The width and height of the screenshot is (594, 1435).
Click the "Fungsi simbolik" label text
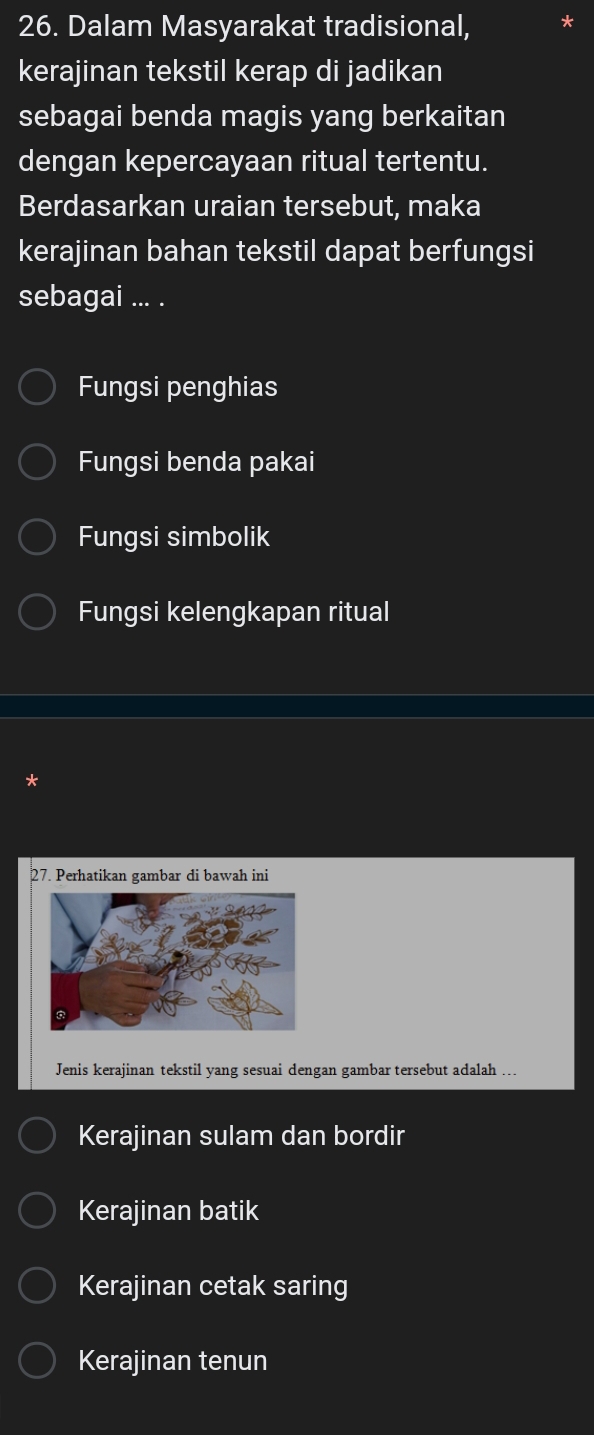point(175,538)
